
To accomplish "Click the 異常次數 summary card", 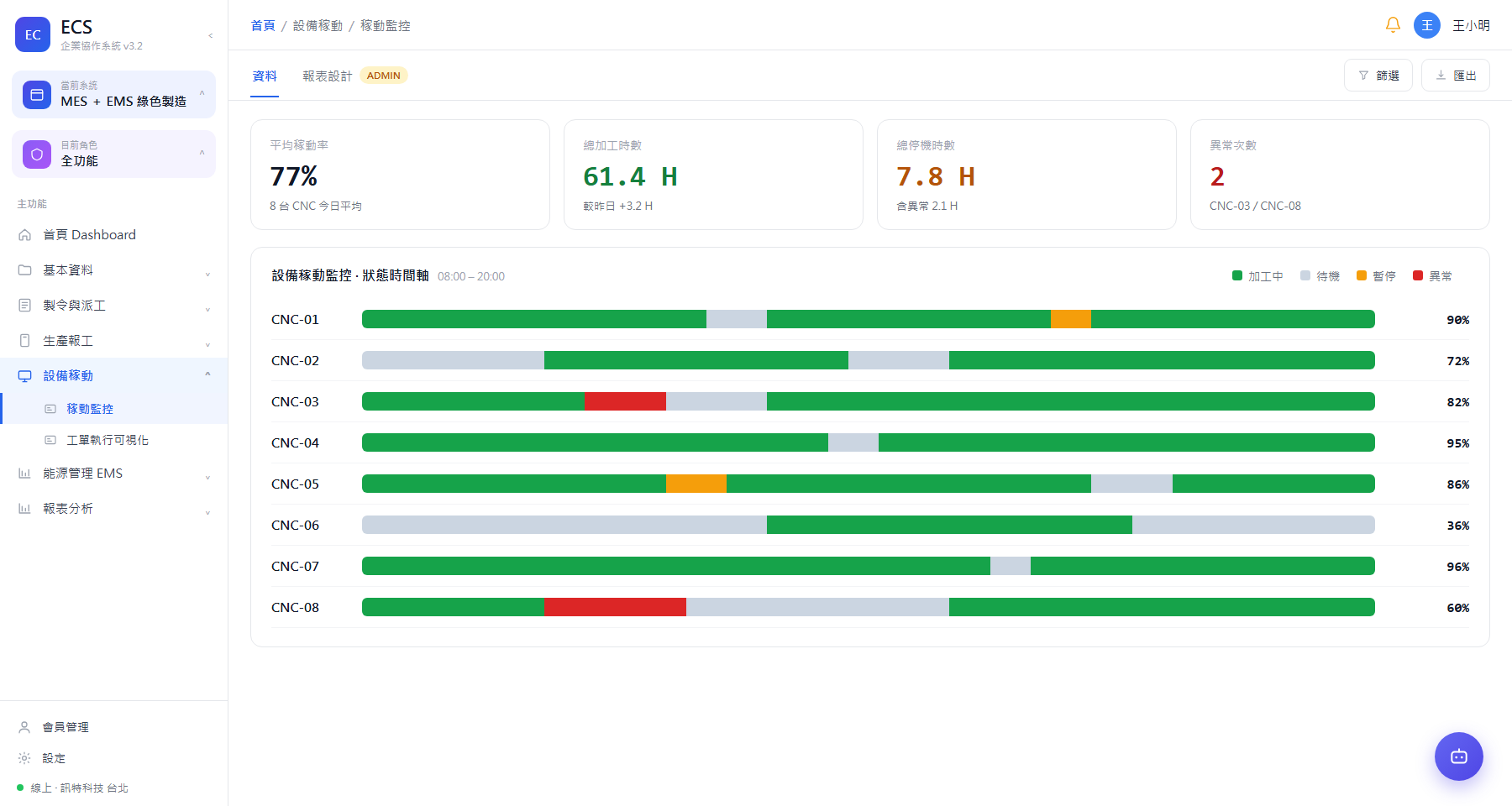I will tap(1340, 175).
